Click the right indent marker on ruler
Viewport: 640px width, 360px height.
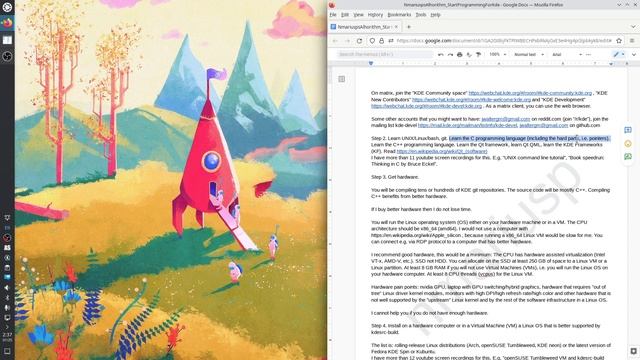[x=611, y=64]
